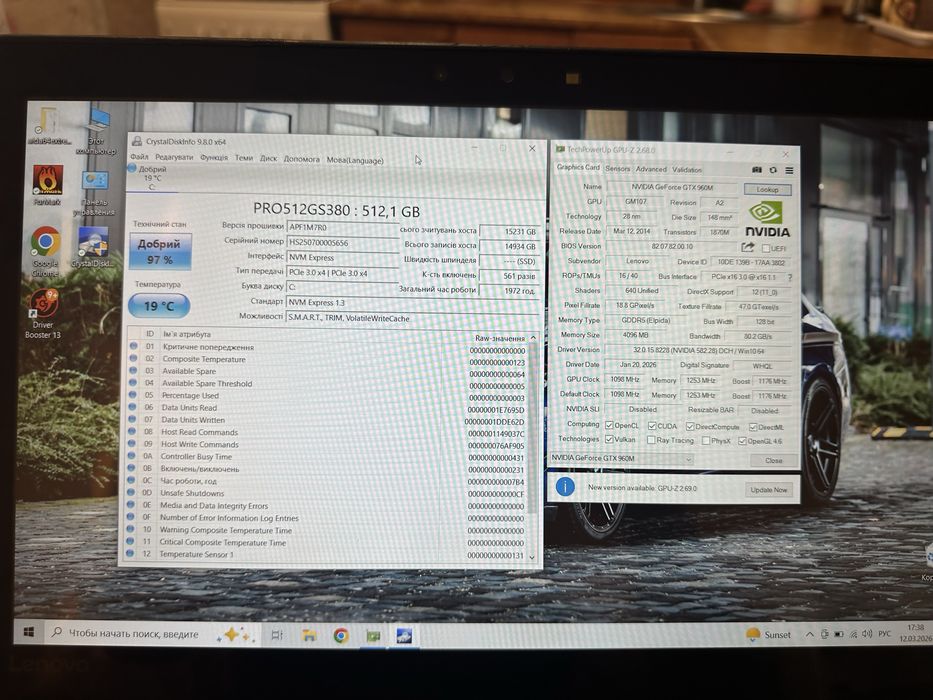Viewport: 933px width, 700px height.
Task: Click scroll up arrow in attribute list
Action: [533, 338]
